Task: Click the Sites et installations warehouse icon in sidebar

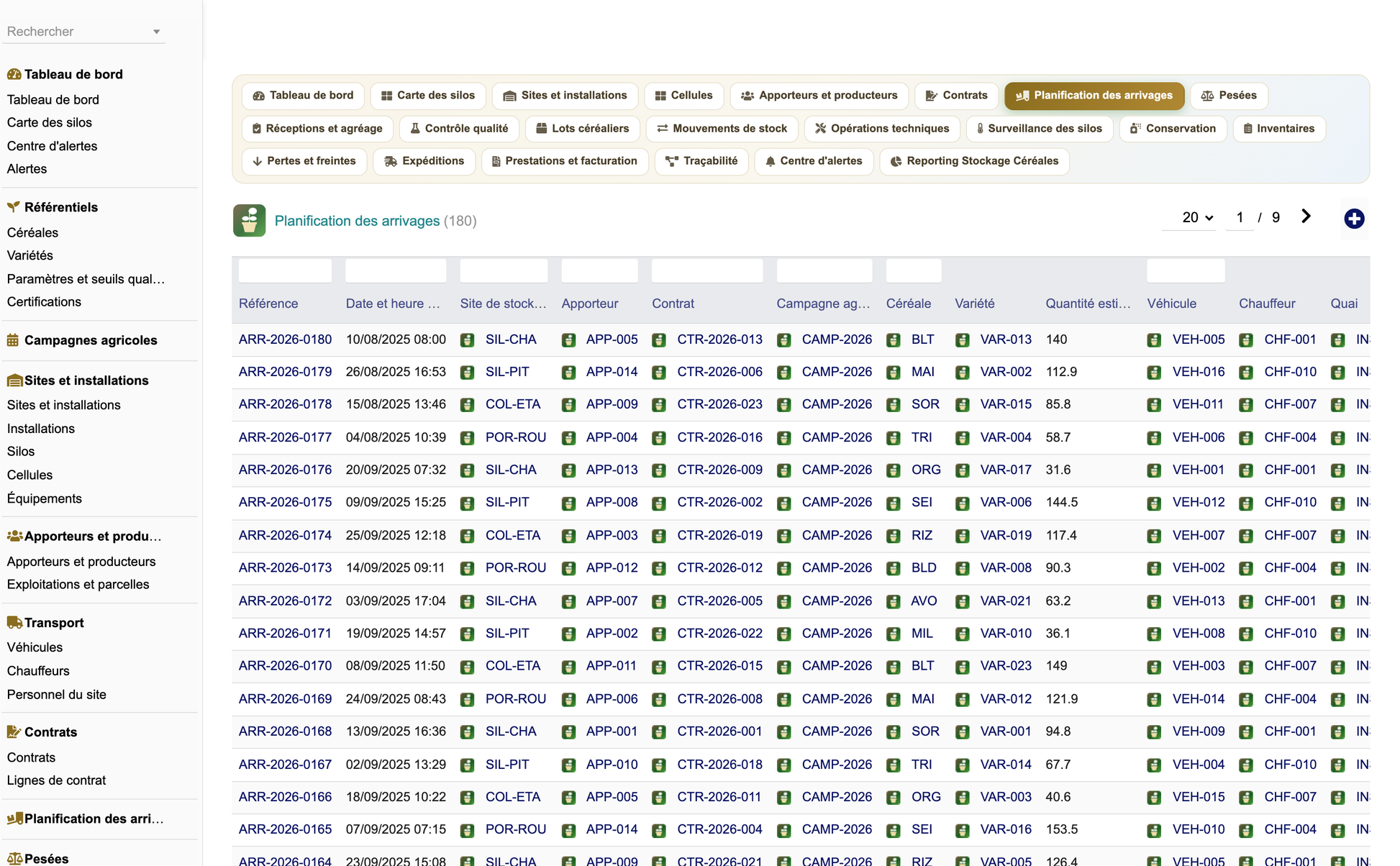Action: pyautogui.click(x=14, y=380)
